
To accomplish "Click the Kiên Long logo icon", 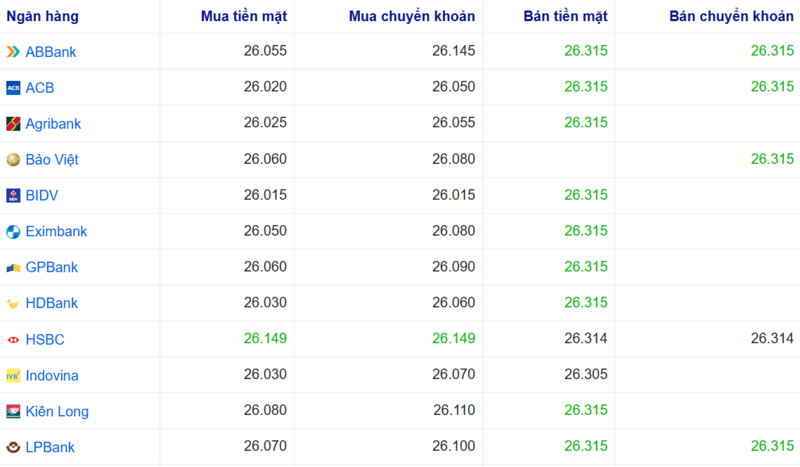I will click(x=13, y=412).
